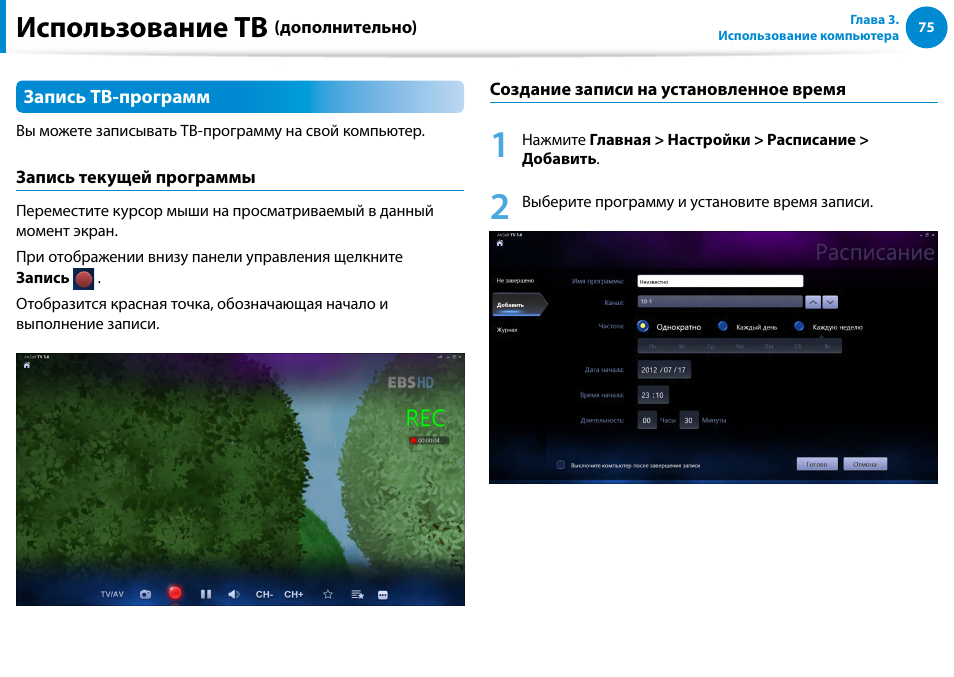Toggle the TV/AV input source

112,594
